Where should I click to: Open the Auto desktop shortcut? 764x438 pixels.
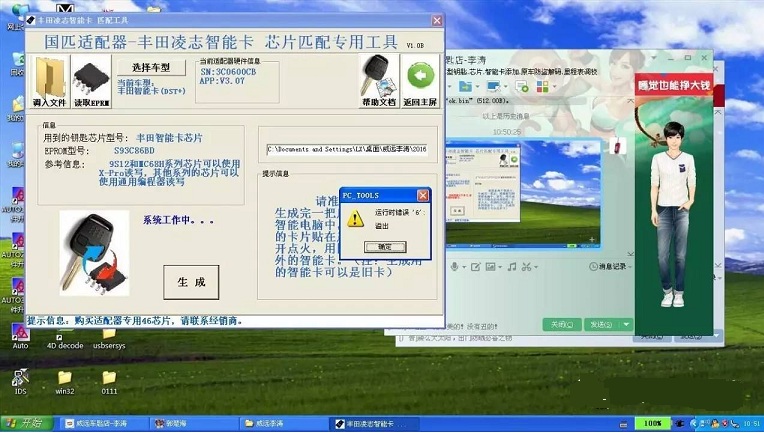(x=20, y=336)
